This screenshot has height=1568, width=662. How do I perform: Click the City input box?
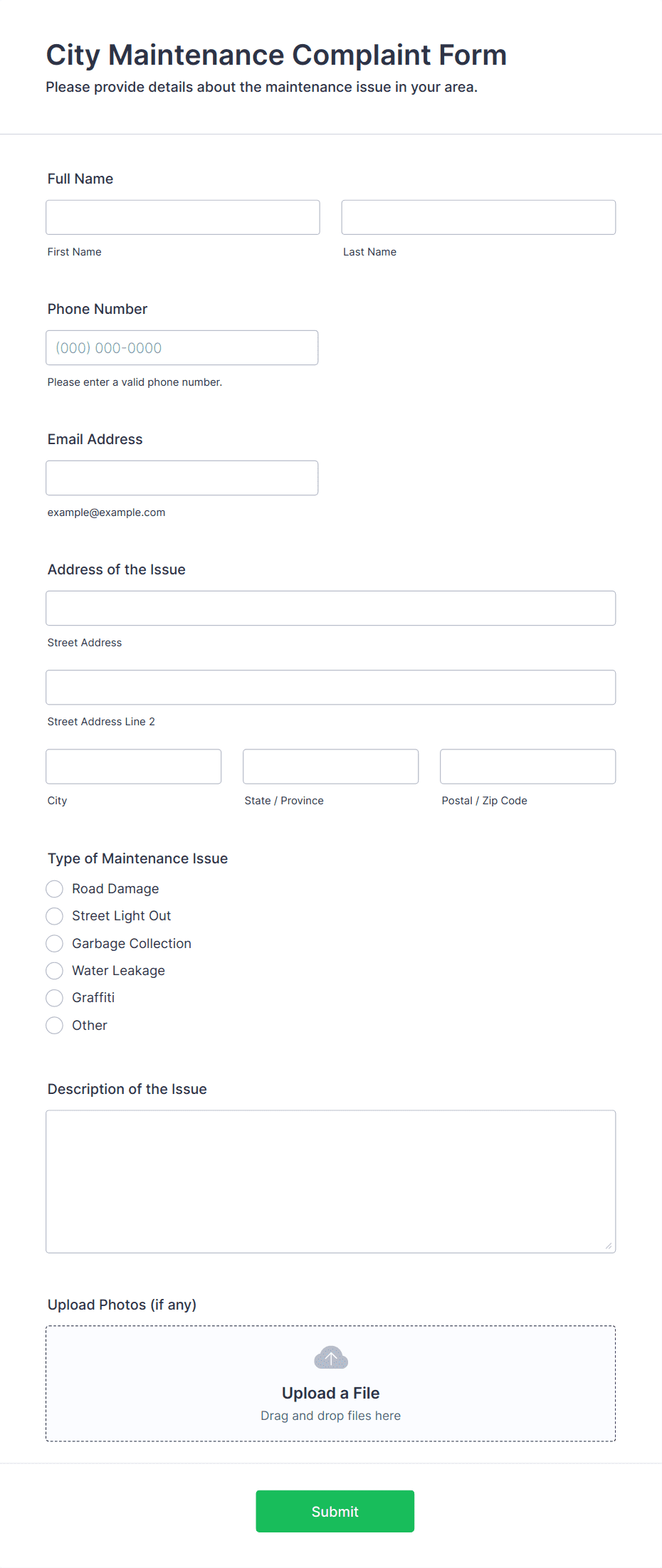[133, 766]
